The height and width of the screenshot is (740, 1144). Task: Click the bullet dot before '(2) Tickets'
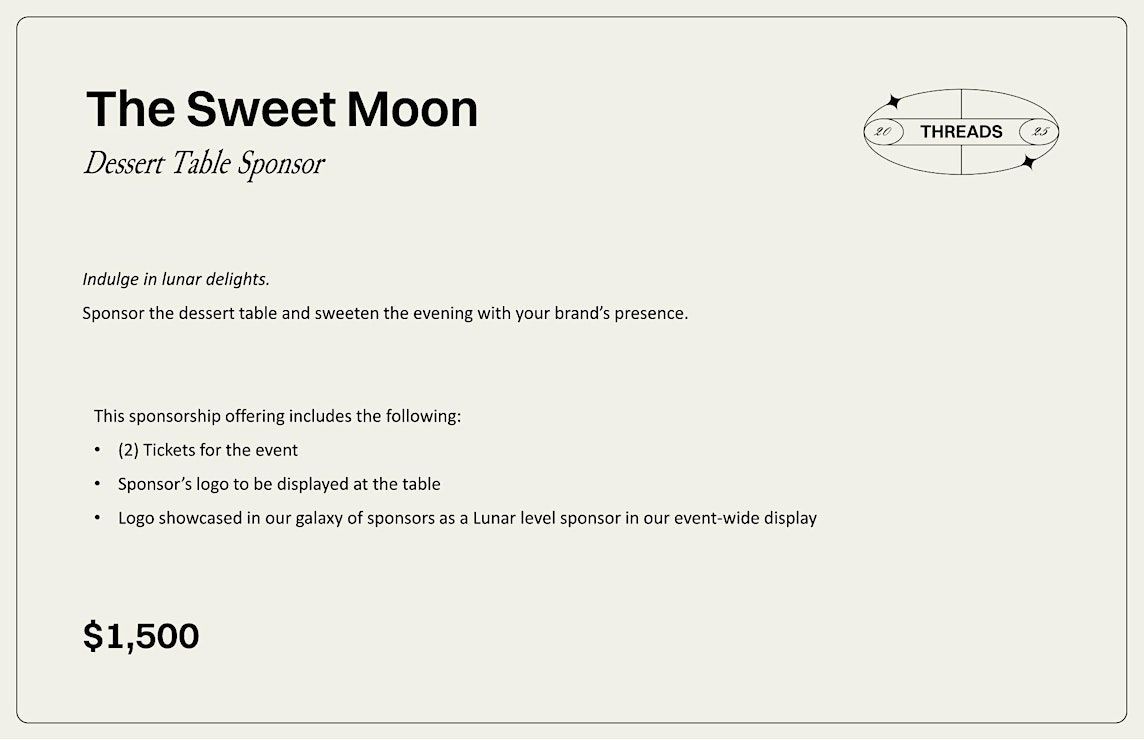coord(97,450)
